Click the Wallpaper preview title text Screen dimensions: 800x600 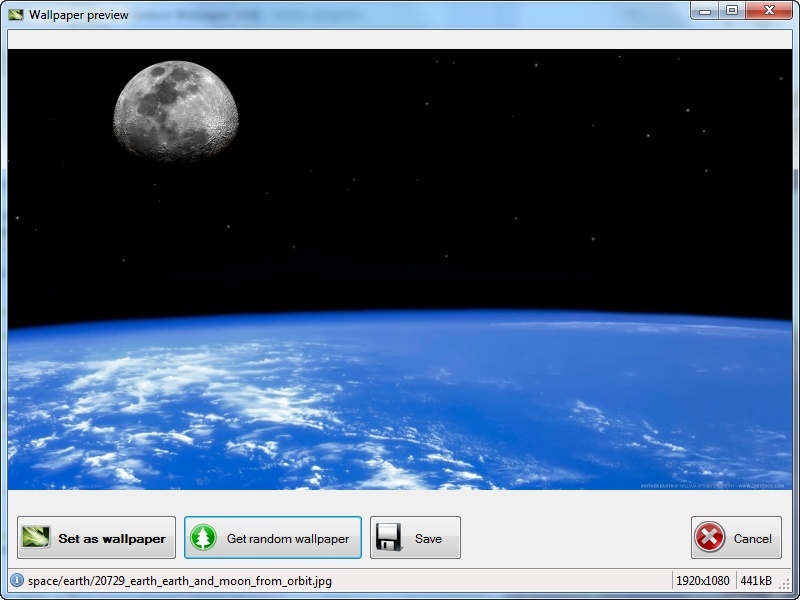79,15
